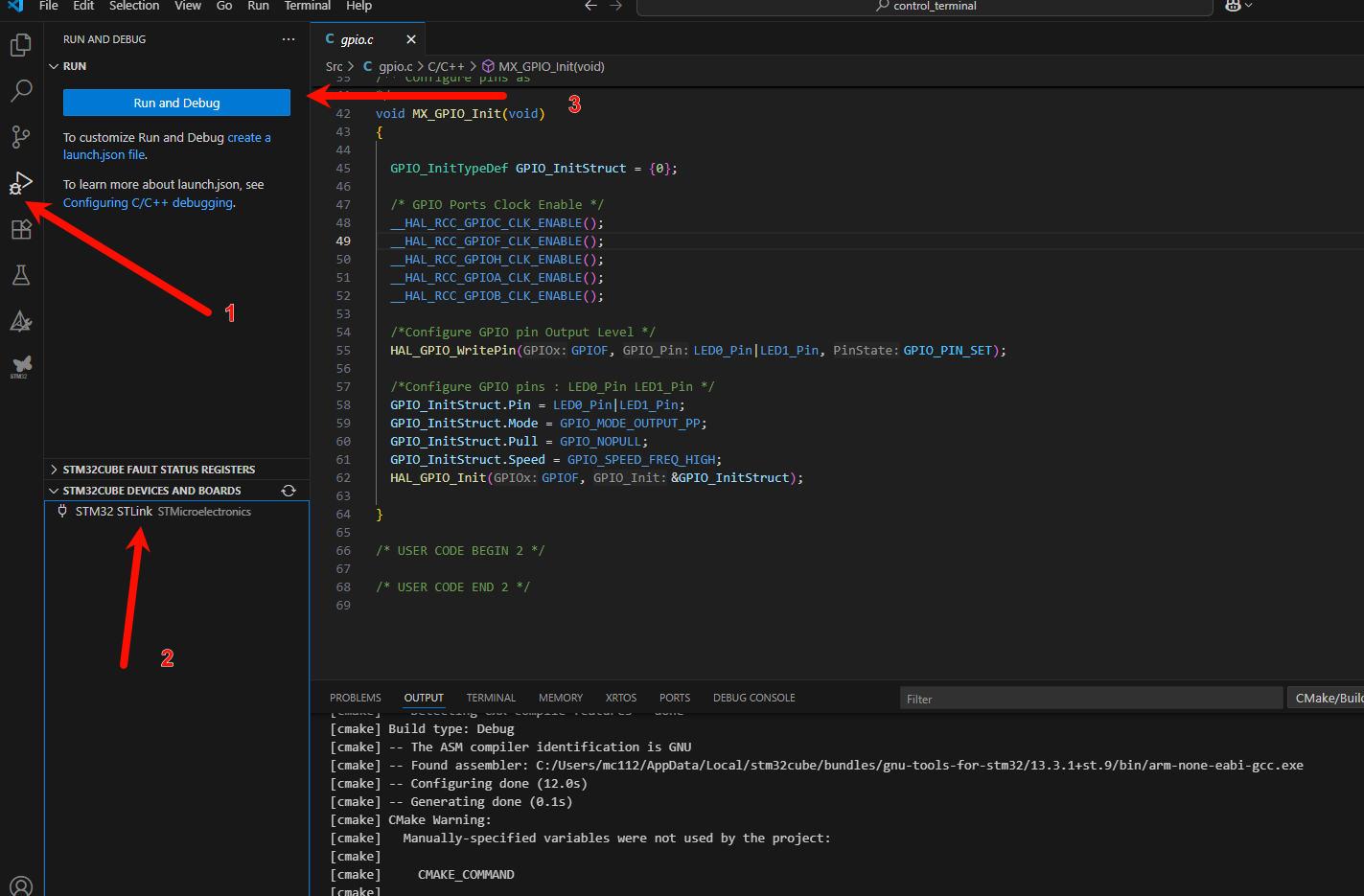Open the Run and Debug activity icon
This screenshot has width=1364, height=896.
(21, 183)
